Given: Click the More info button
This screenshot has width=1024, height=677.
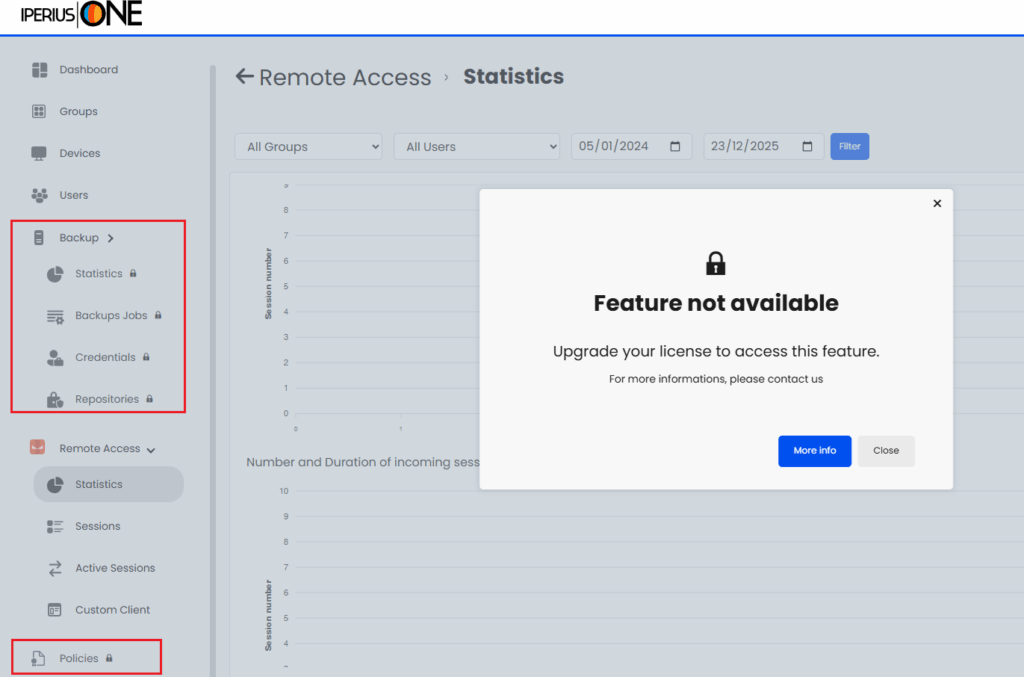Looking at the screenshot, I should point(814,451).
